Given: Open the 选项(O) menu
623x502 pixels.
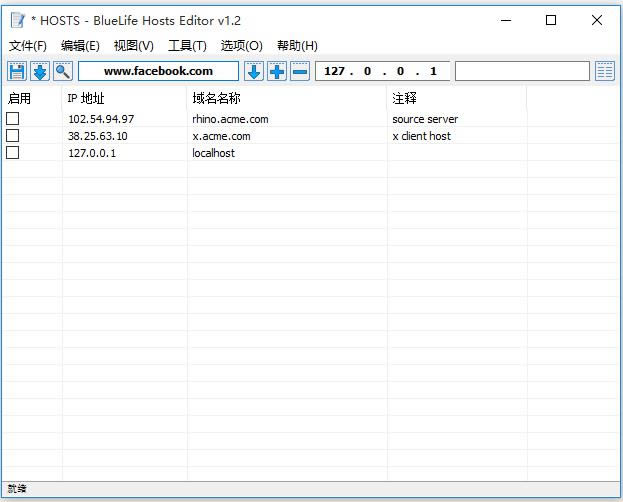Looking at the screenshot, I should coord(242,46).
